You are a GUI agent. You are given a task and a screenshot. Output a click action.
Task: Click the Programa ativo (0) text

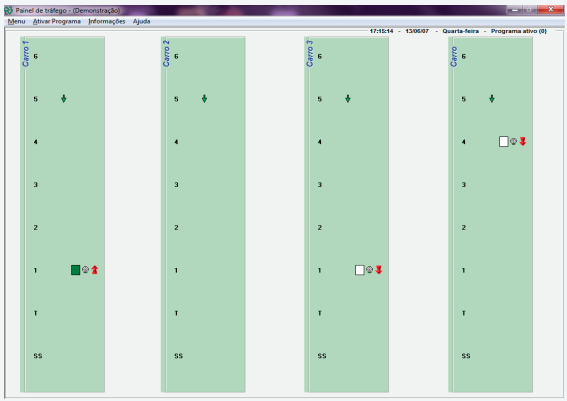(x=519, y=31)
